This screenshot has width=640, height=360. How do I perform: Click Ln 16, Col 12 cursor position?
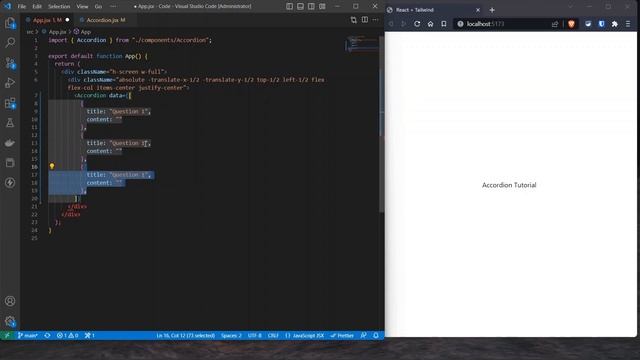click(x=186, y=335)
